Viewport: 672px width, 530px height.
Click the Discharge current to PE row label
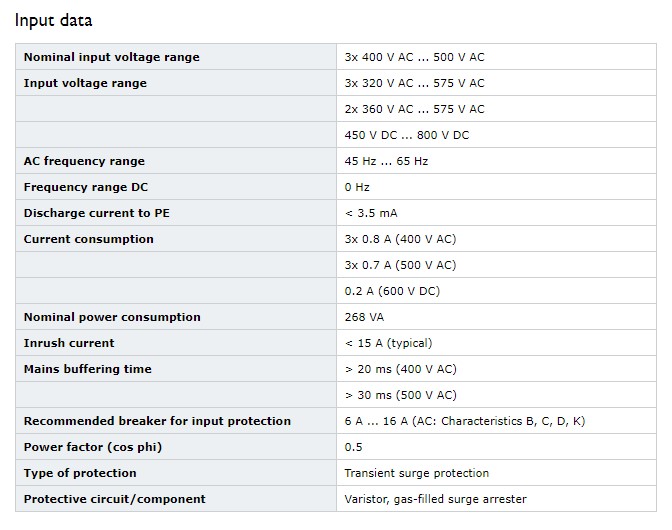(x=96, y=213)
